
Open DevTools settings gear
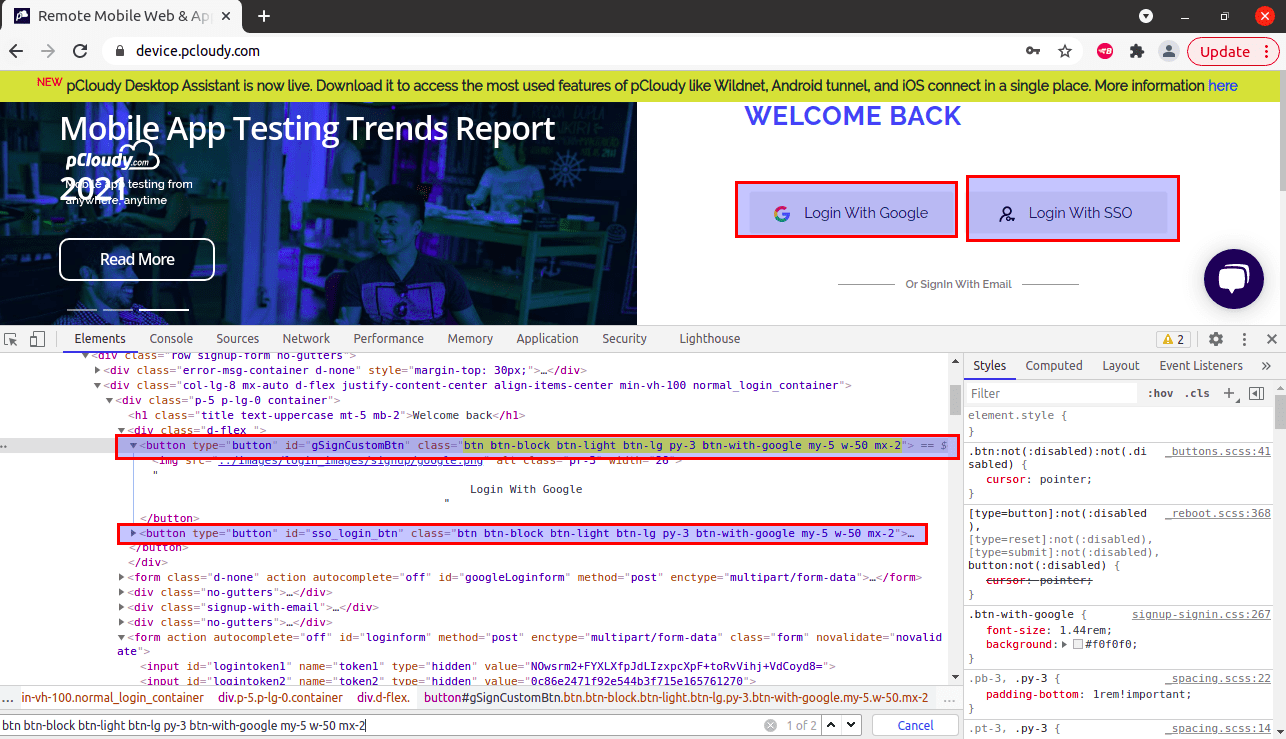coord(1216,339)
